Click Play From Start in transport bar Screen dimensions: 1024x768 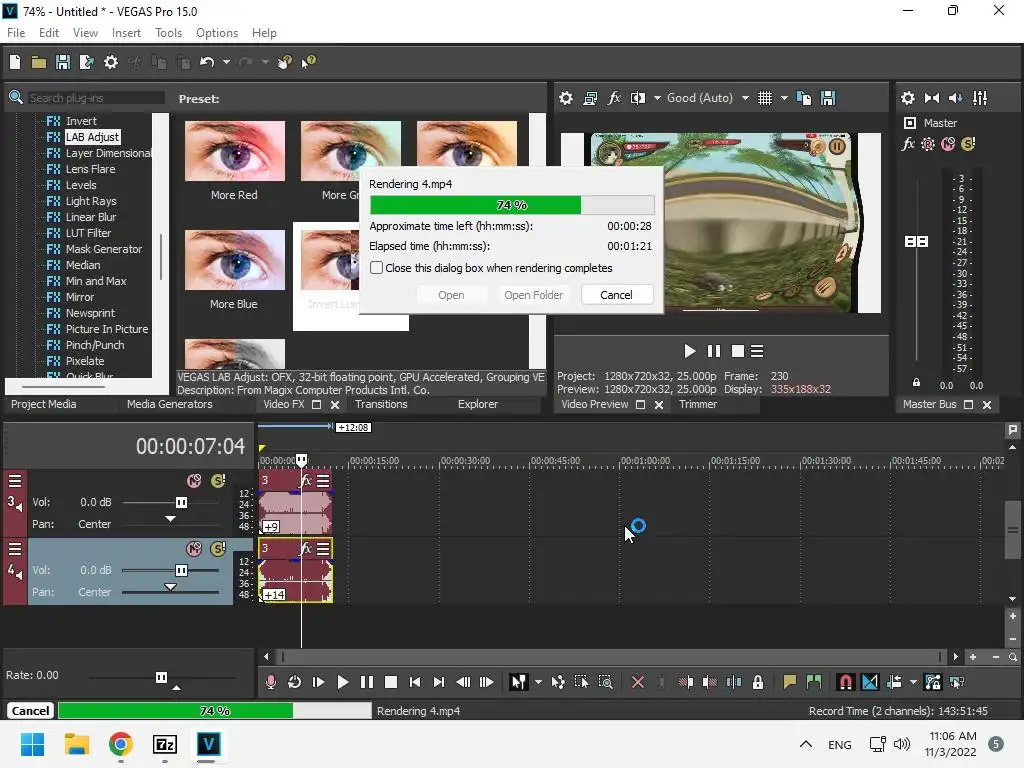(x=319, y=682)
